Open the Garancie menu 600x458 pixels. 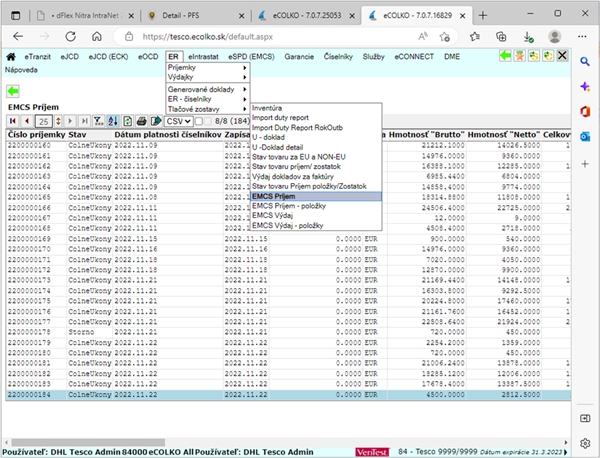tap(299, 57)
